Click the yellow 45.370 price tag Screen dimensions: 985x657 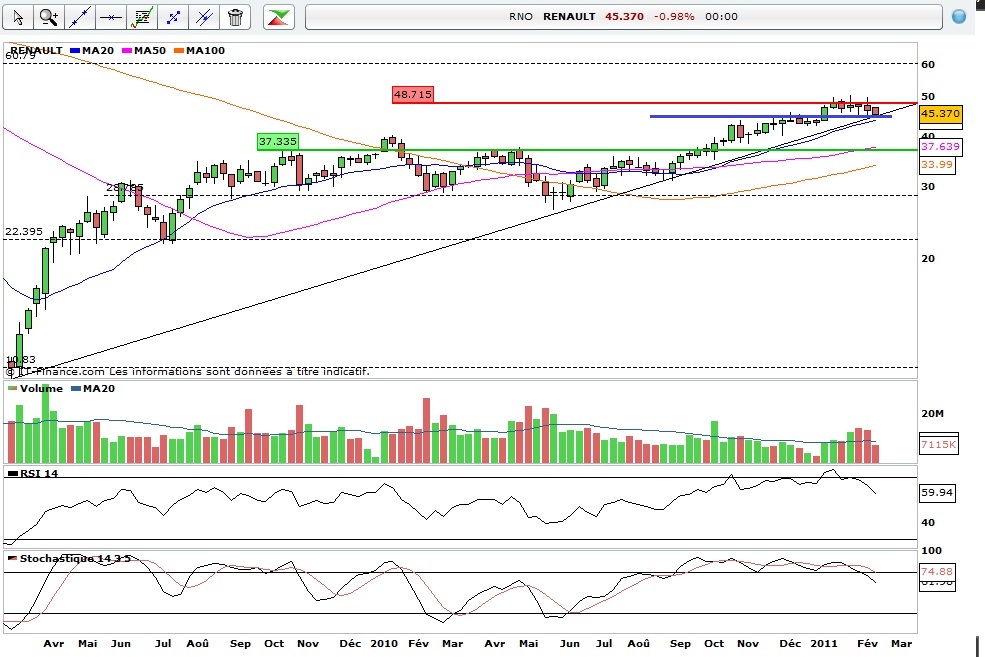pyautogui.click(x=940, y=114)
